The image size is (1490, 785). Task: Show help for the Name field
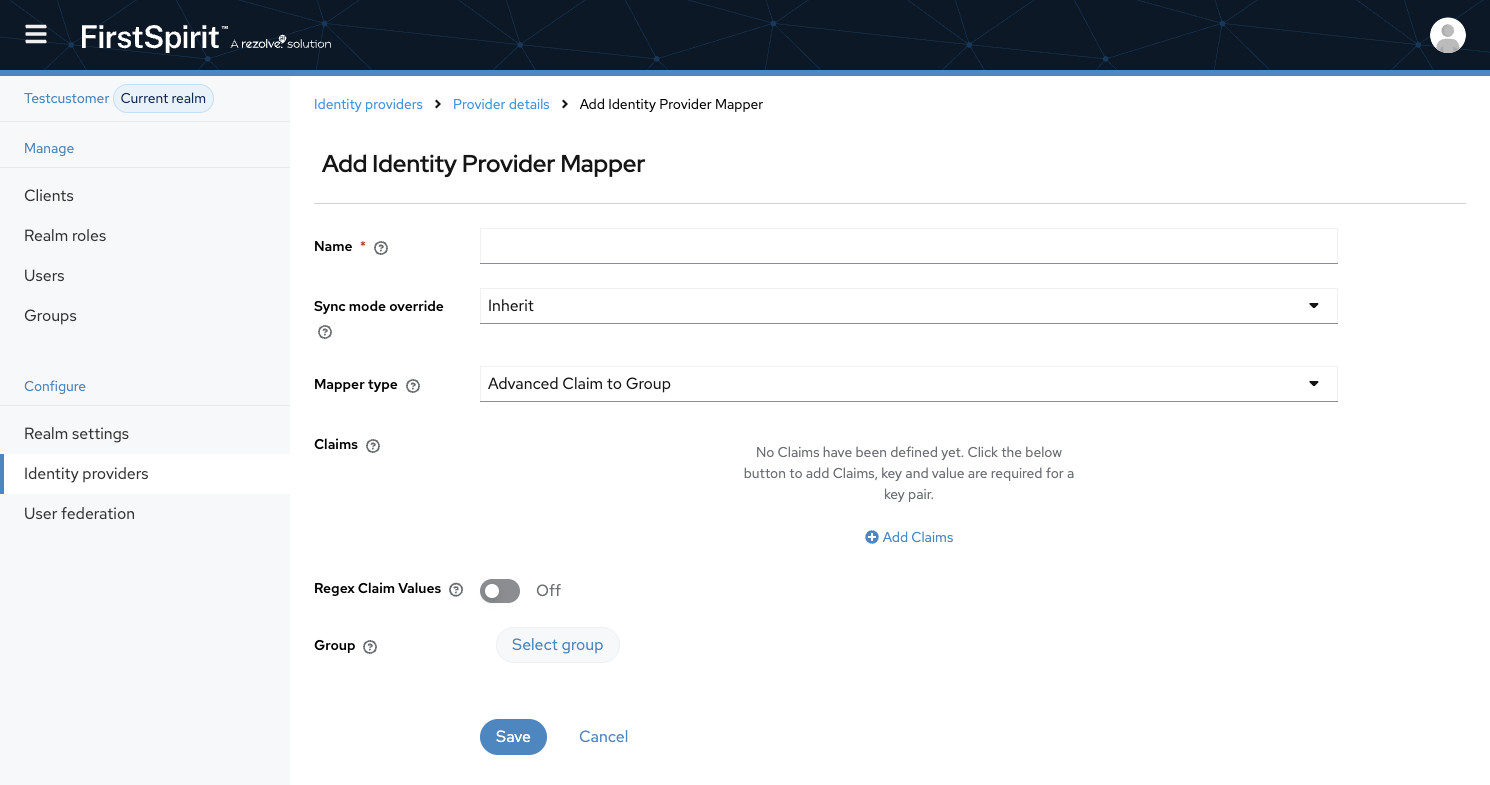[381, 248]
